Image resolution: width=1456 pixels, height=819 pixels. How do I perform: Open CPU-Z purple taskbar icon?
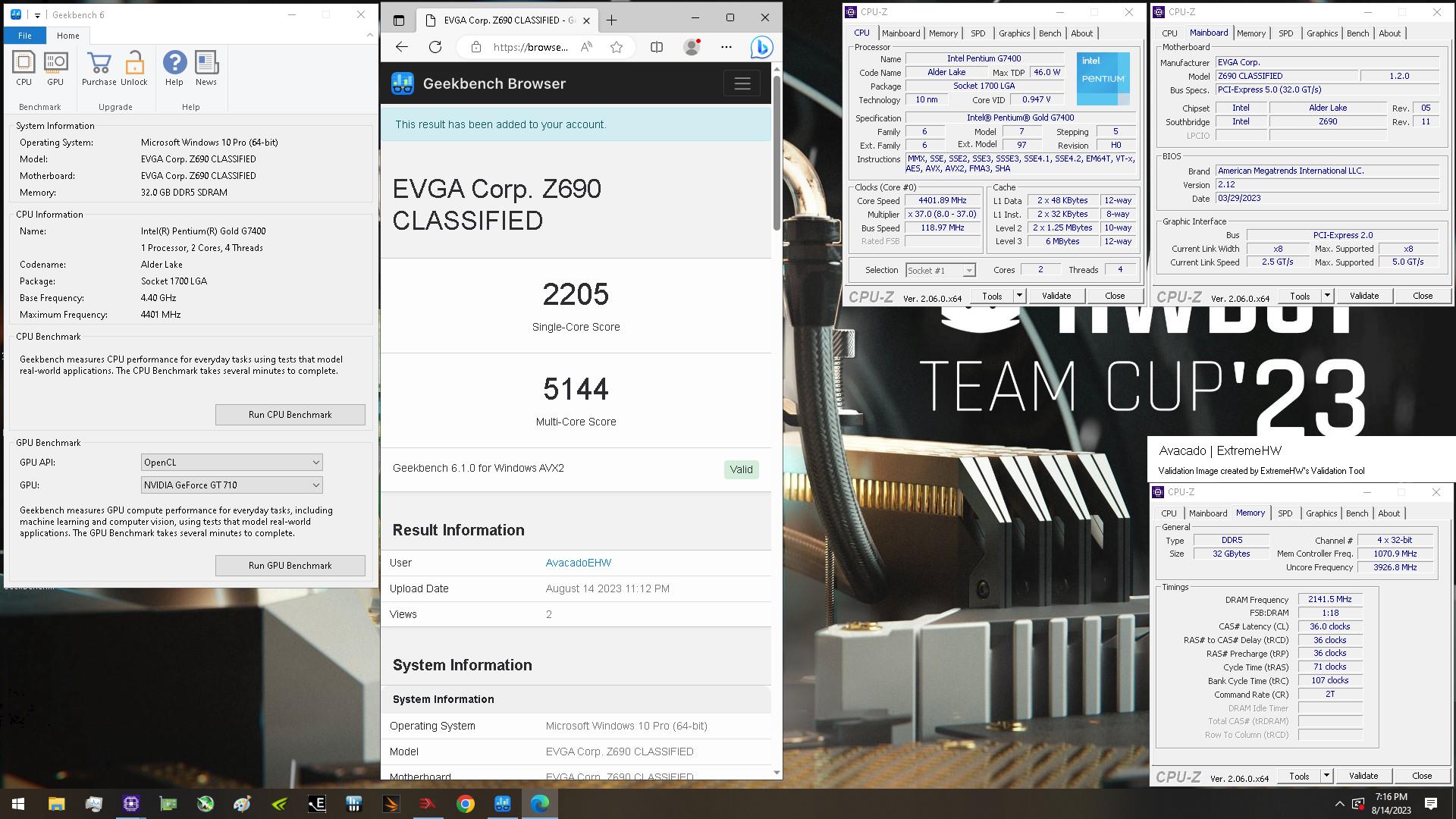pos(131,804)
